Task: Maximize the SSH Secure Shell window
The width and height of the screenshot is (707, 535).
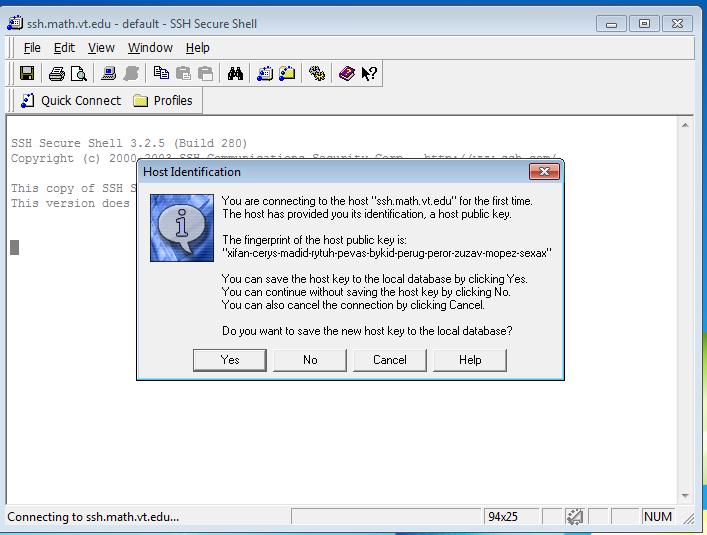Action: coord(644,23)
